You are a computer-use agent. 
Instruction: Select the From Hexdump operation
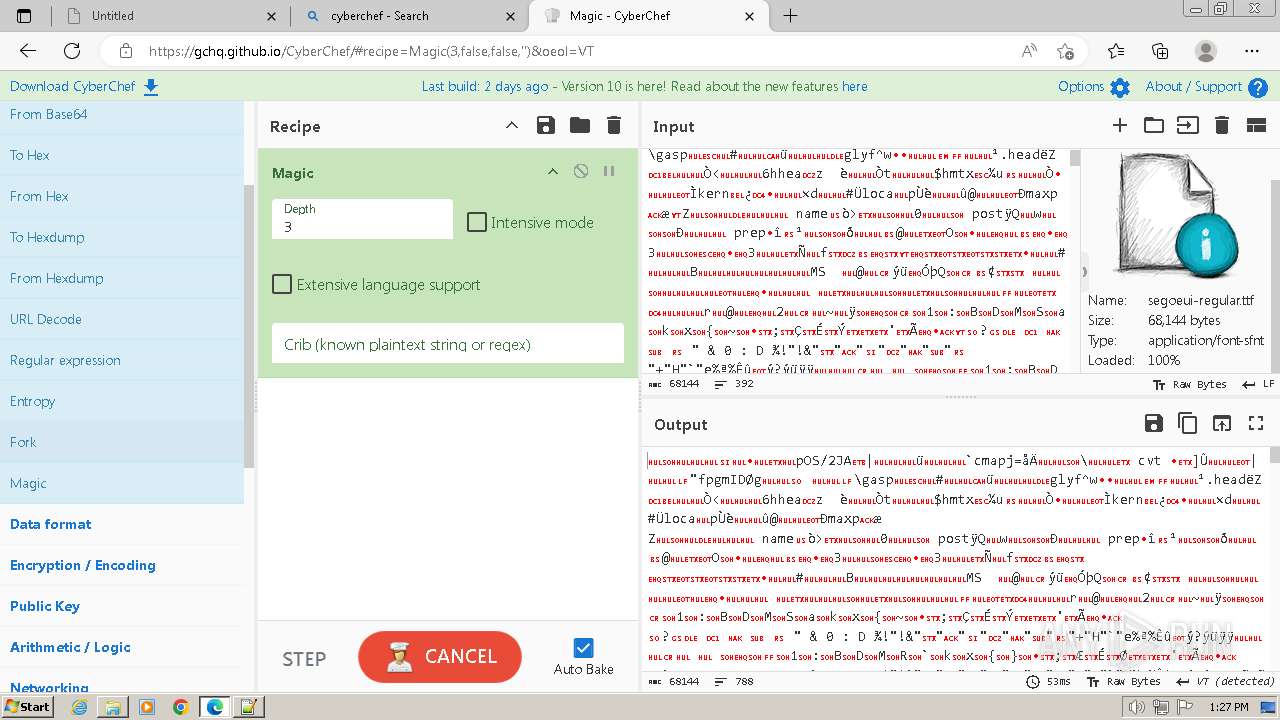coord(122,278)
